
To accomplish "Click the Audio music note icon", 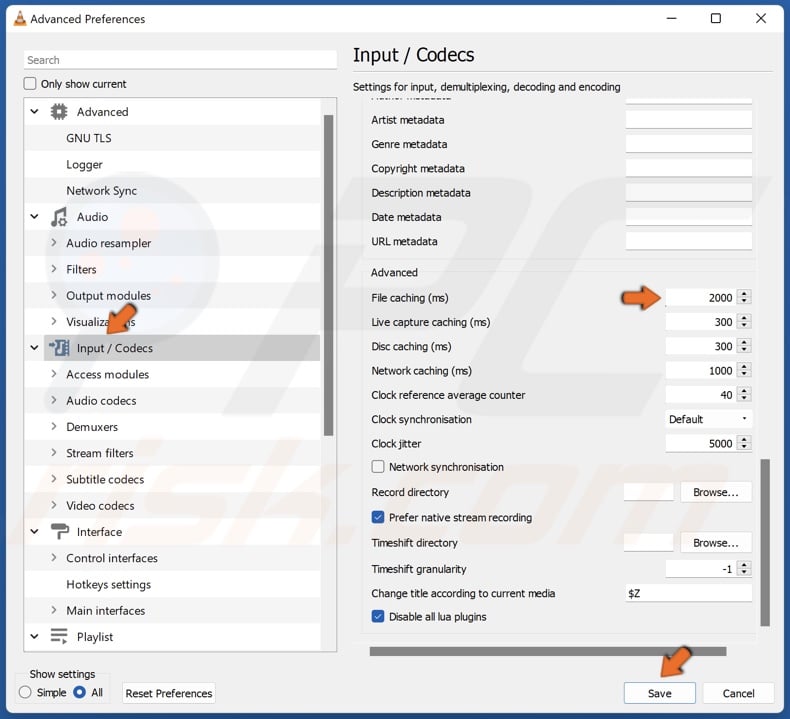I will [59, 217].
